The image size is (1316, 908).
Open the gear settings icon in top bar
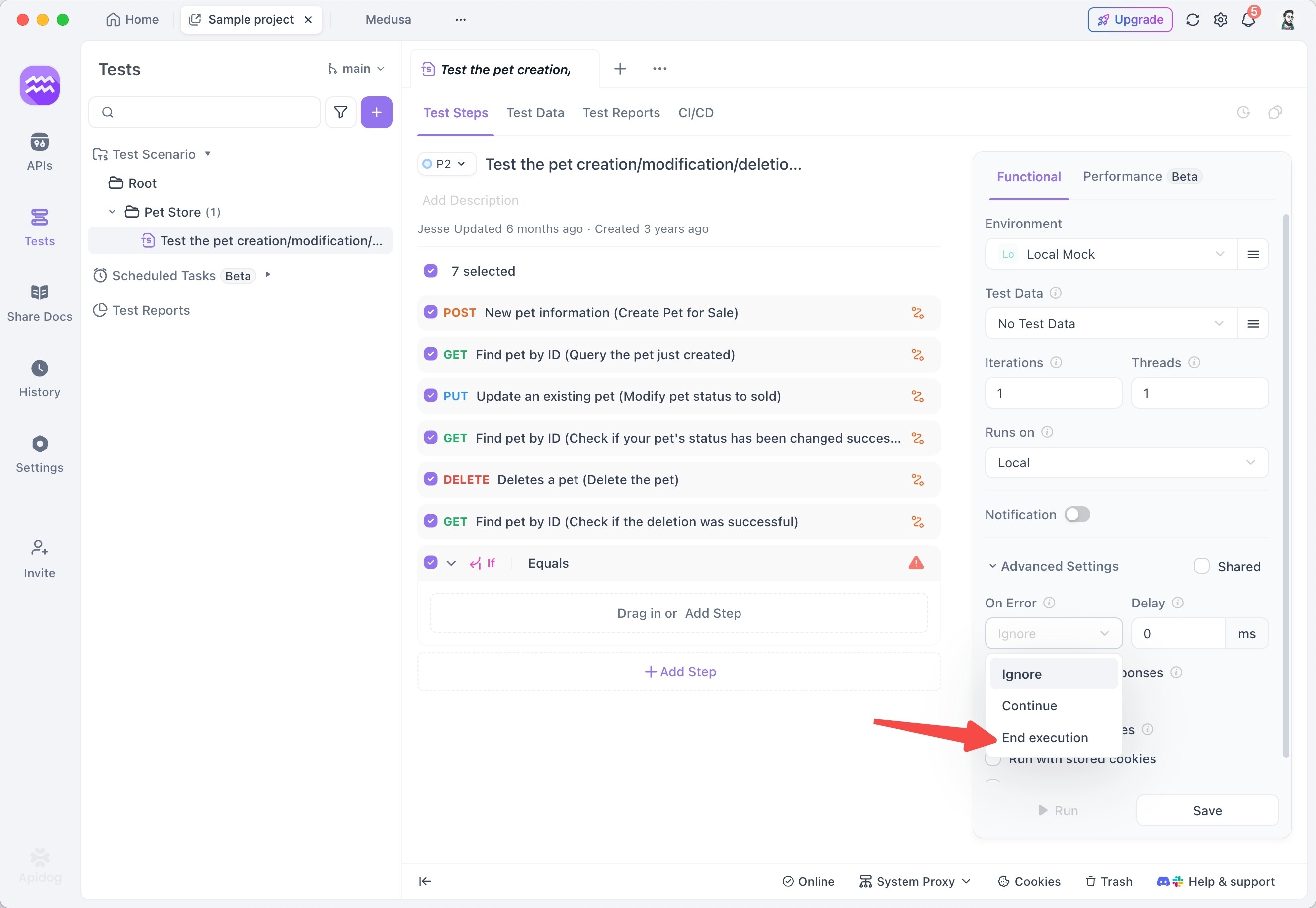point(1220,20)
